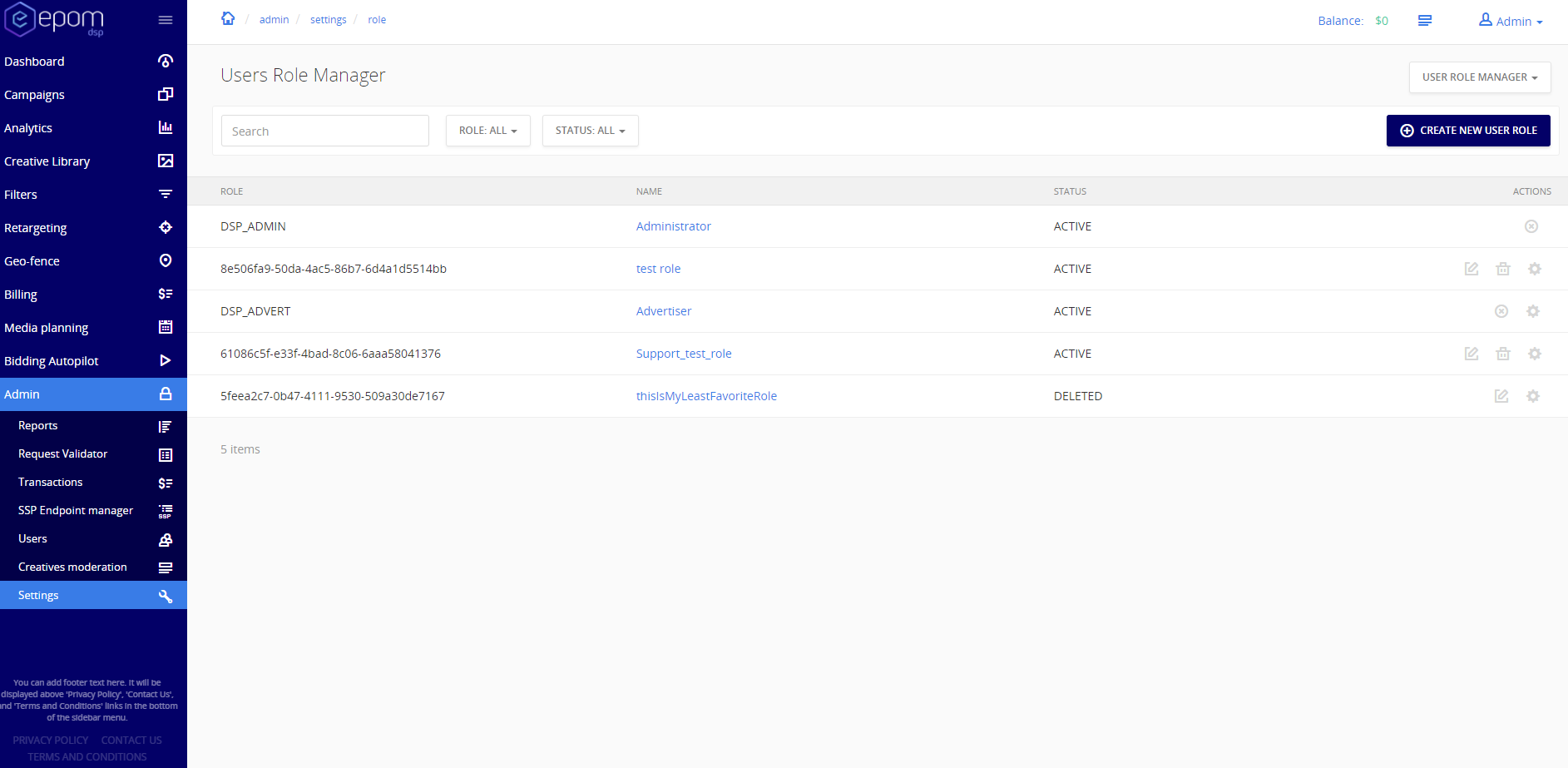
Task: Open the Administrator role link
Action: click(673, 226)
